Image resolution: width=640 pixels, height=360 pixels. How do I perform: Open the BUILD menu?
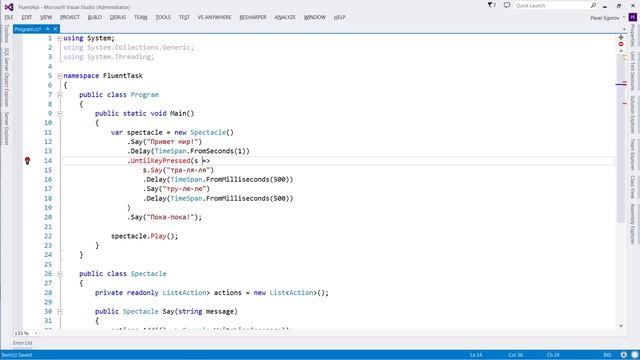click(94, 17)
